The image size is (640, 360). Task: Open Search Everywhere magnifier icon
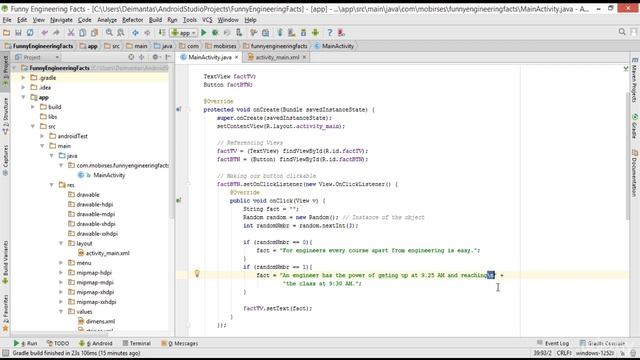[622, 32]
